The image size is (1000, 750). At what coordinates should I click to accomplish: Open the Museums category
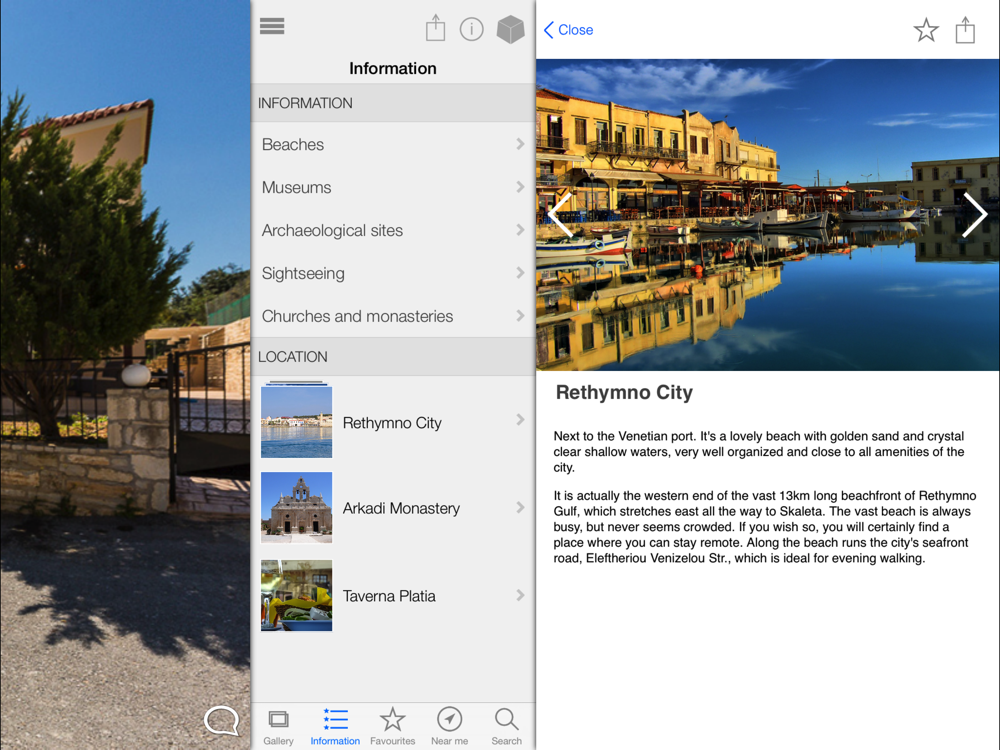(393, 187)
